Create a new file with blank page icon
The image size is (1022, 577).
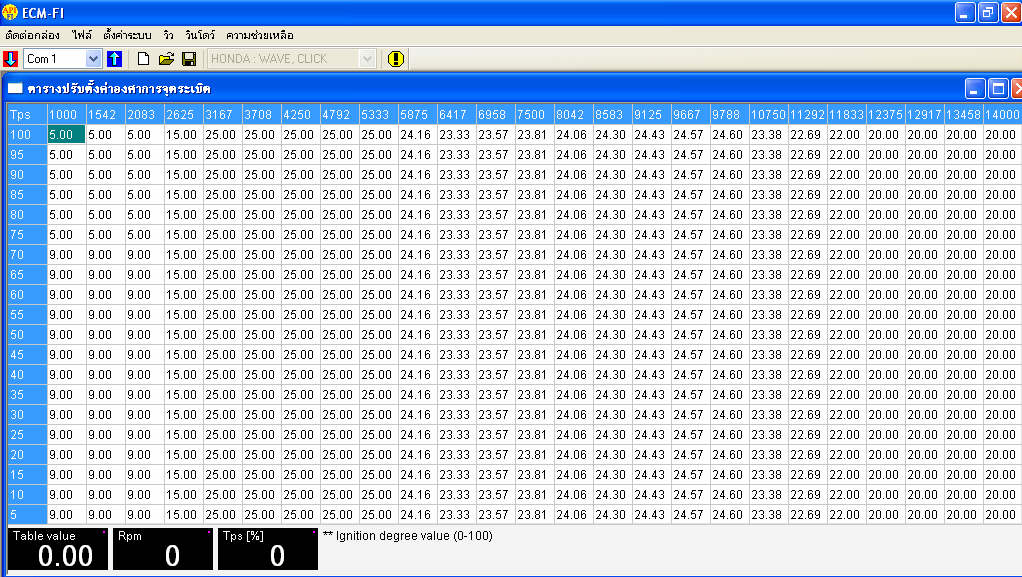[x=143, y=59]
